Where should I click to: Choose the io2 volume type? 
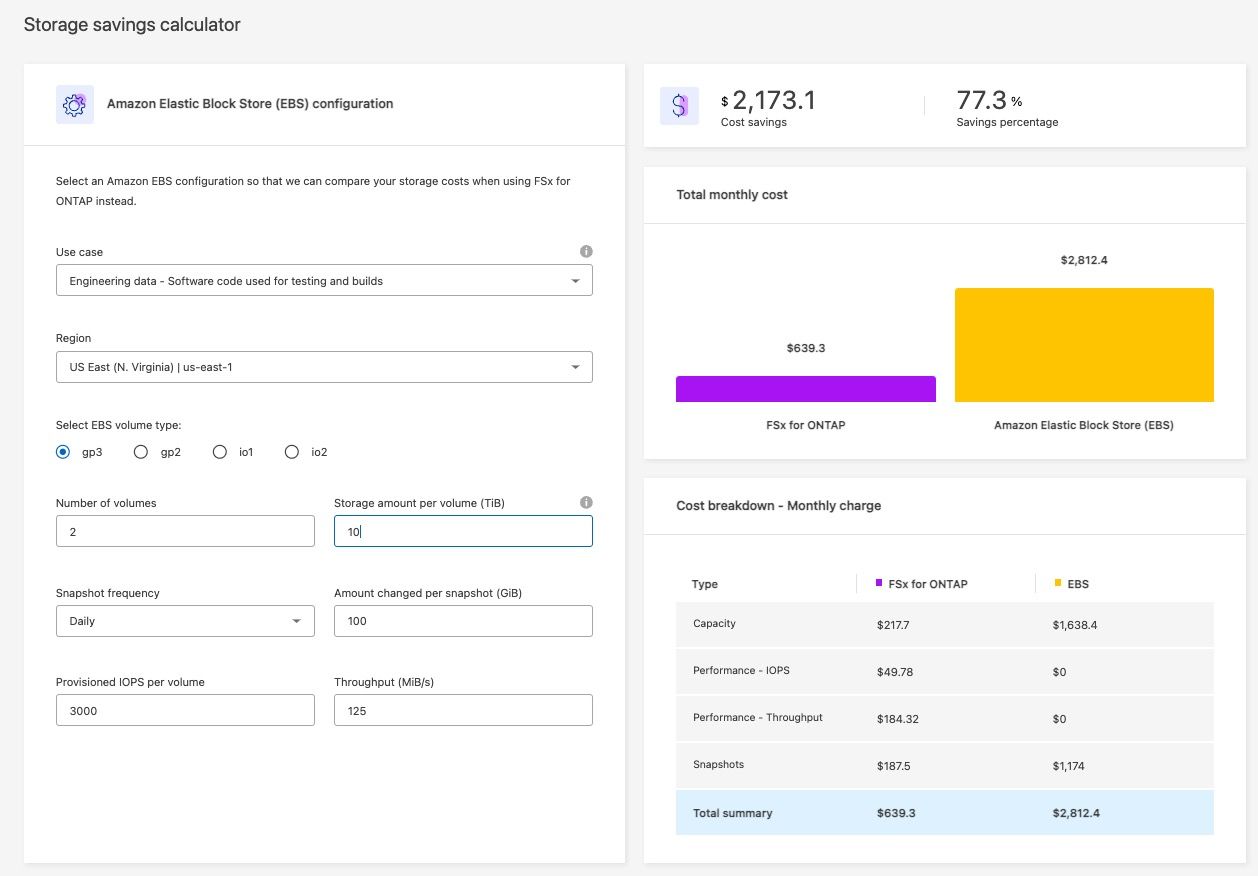pyautogui.click(x=292, y=452)
